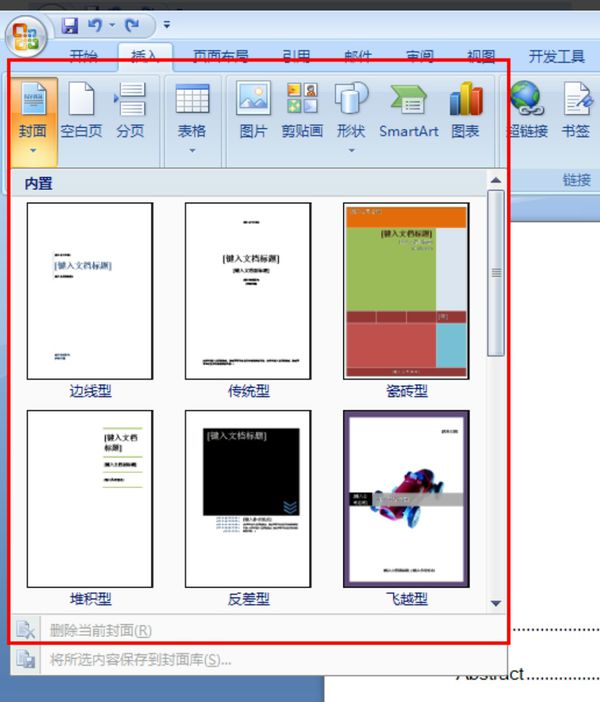Insert a SmartArt graphic

[x=408, y=111]
